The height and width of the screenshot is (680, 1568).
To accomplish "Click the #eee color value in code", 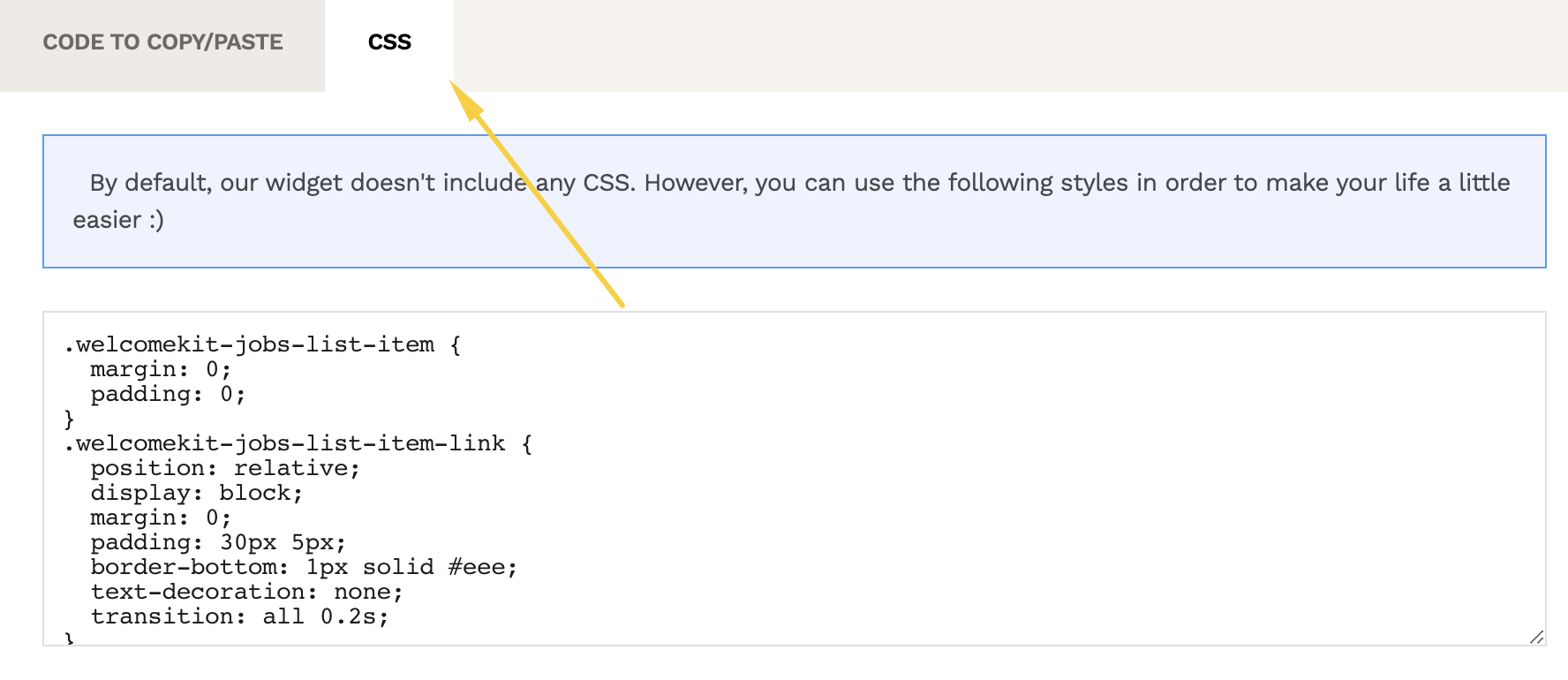I will (482, 567).
